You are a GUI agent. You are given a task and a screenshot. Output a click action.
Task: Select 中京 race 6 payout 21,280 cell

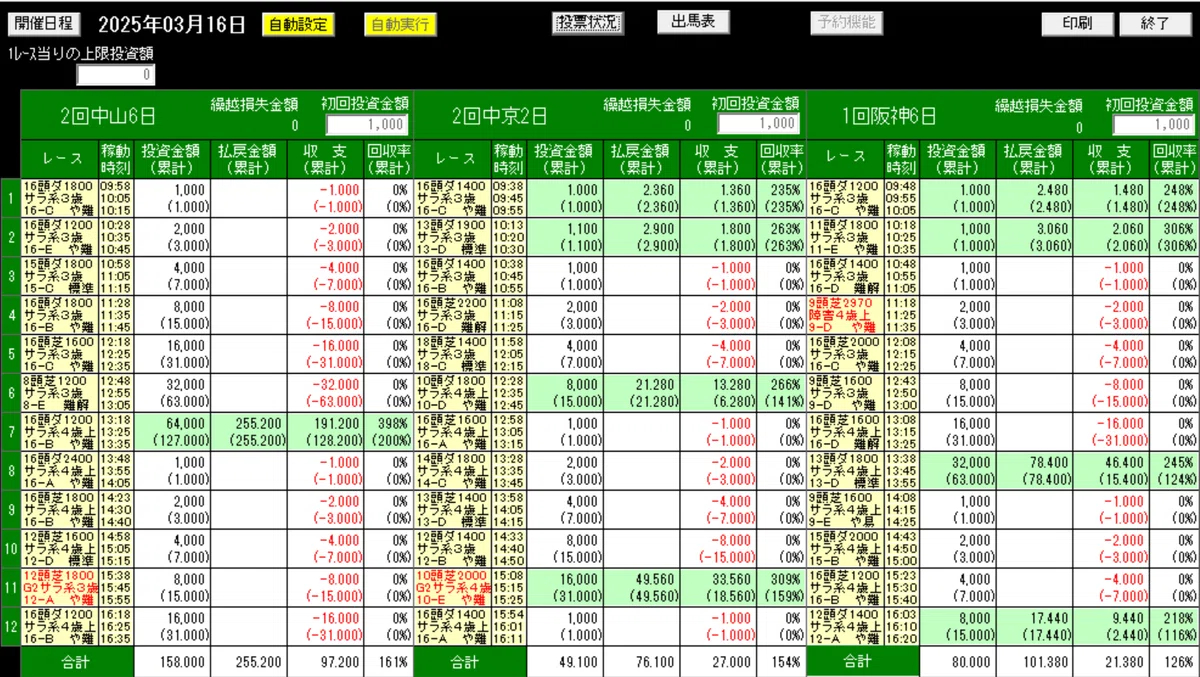point(641,393)
